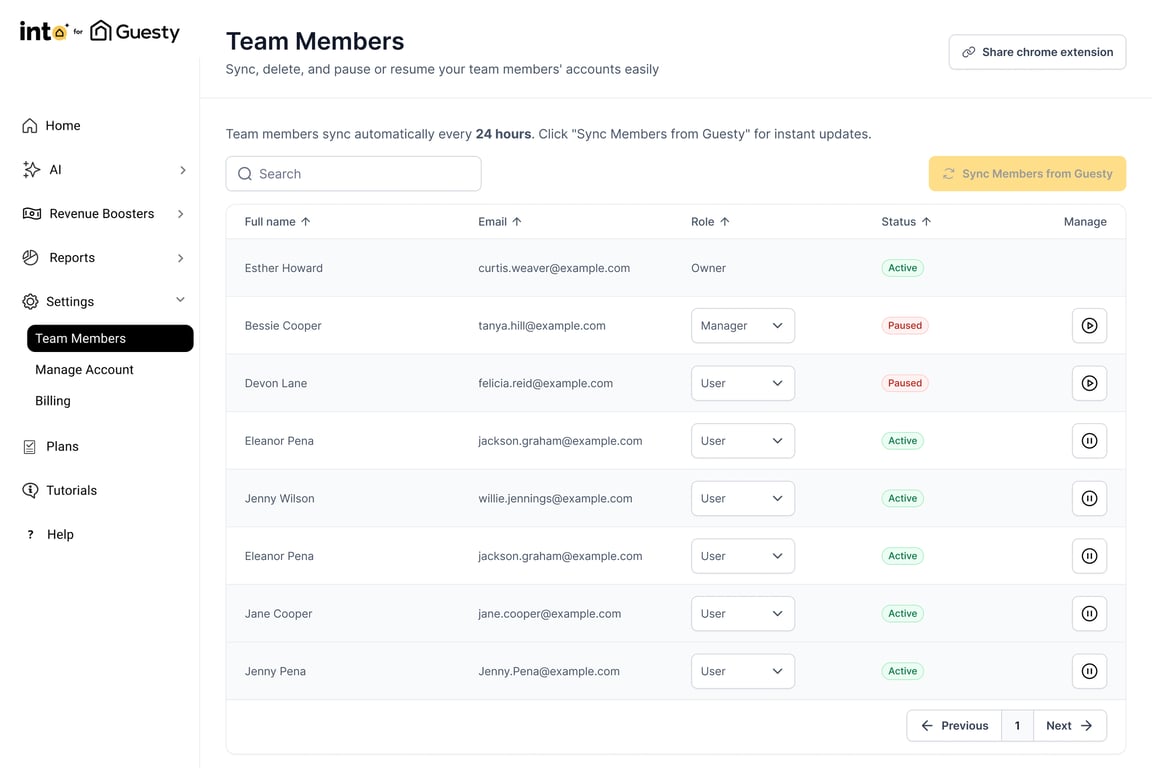The image size is (1152, 768).
Task: Expand the Revenue Boosters chevron
Action: tap(180, 214)
